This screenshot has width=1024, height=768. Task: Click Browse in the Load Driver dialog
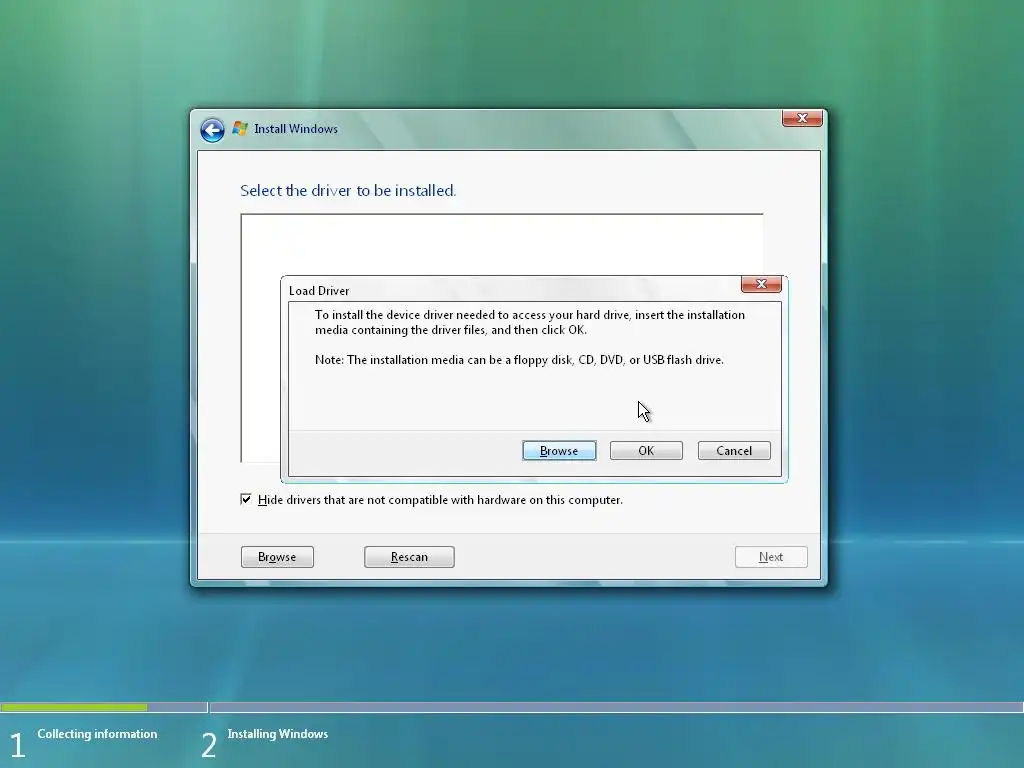(x=559, y=451)
